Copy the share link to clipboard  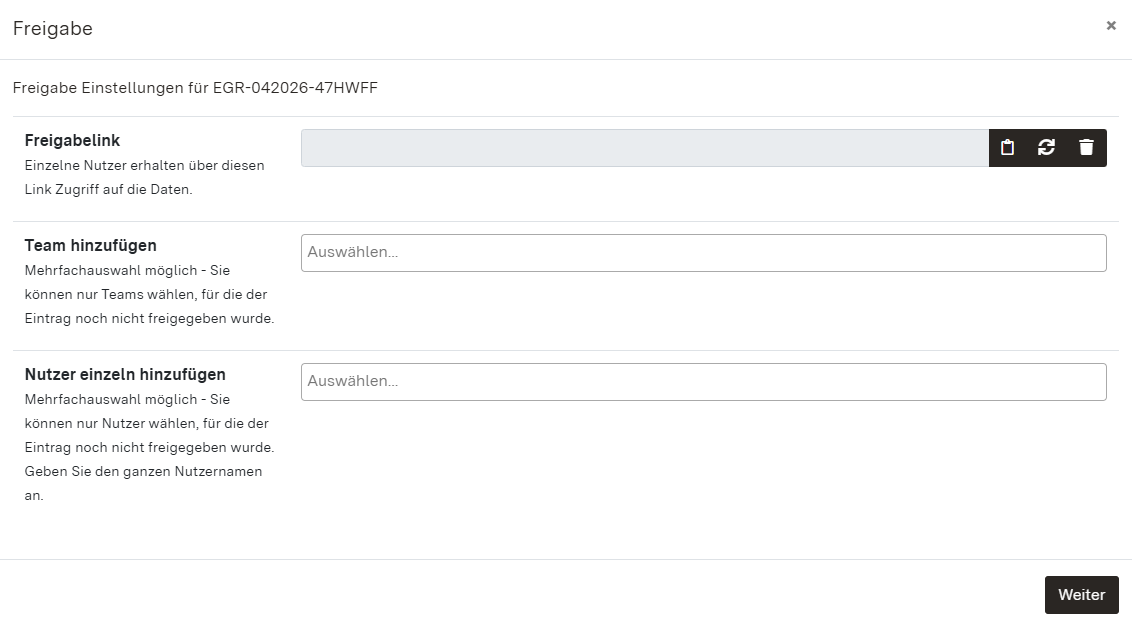coord(1008,148)
